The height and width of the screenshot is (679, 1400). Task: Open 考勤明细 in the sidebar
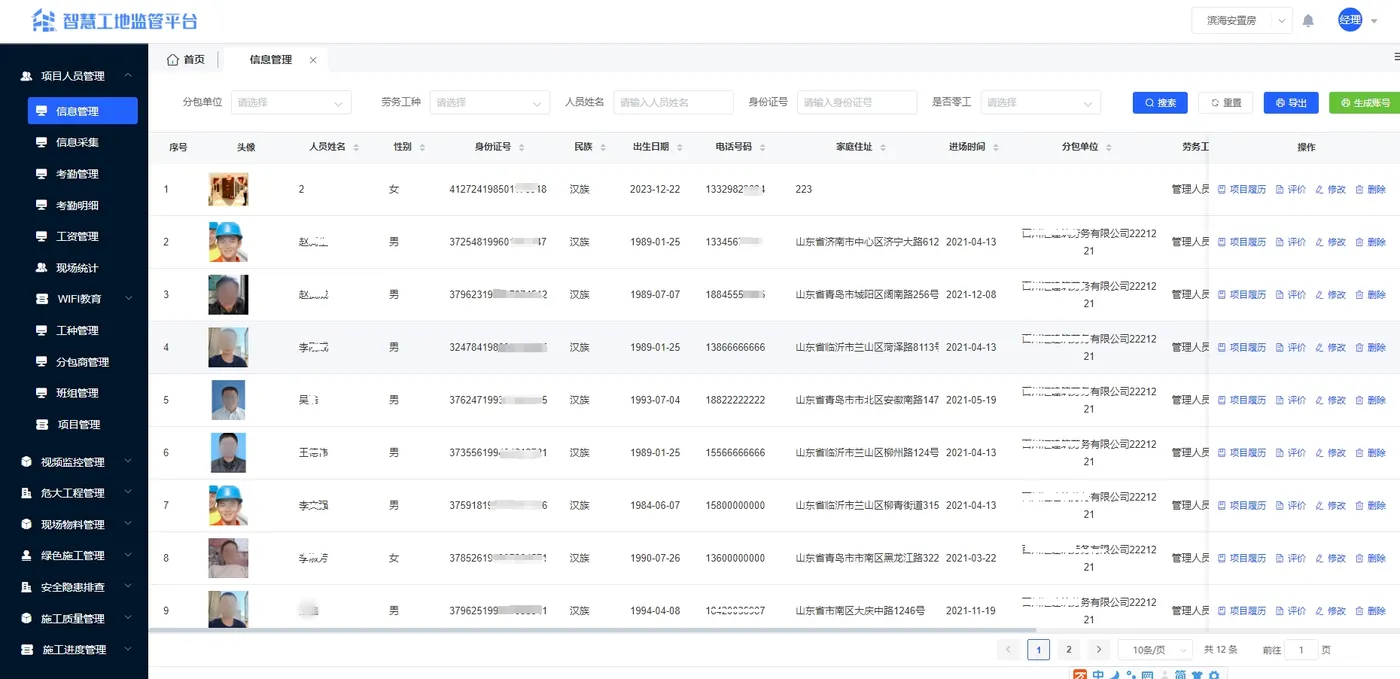(x=77, y=205)
